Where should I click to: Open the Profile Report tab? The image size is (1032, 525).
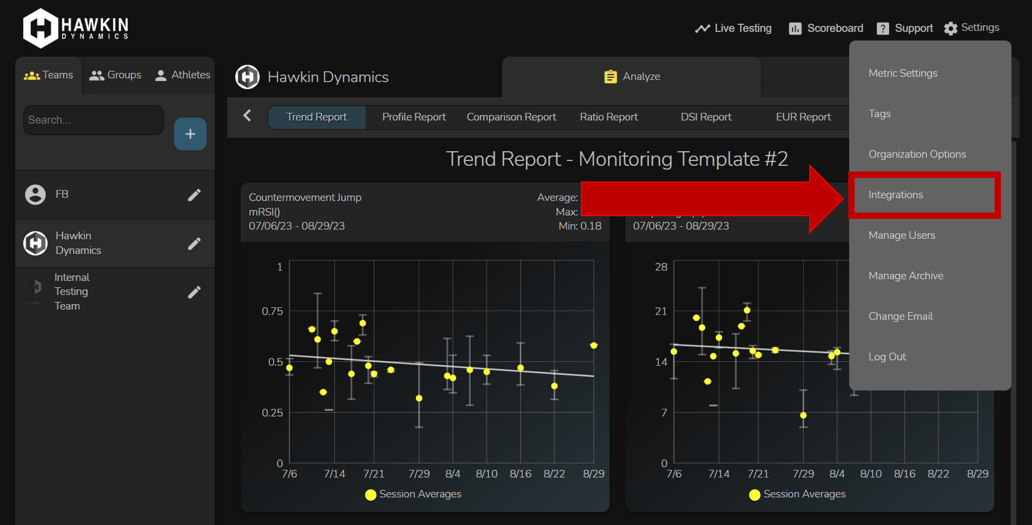tap(414, 117)
